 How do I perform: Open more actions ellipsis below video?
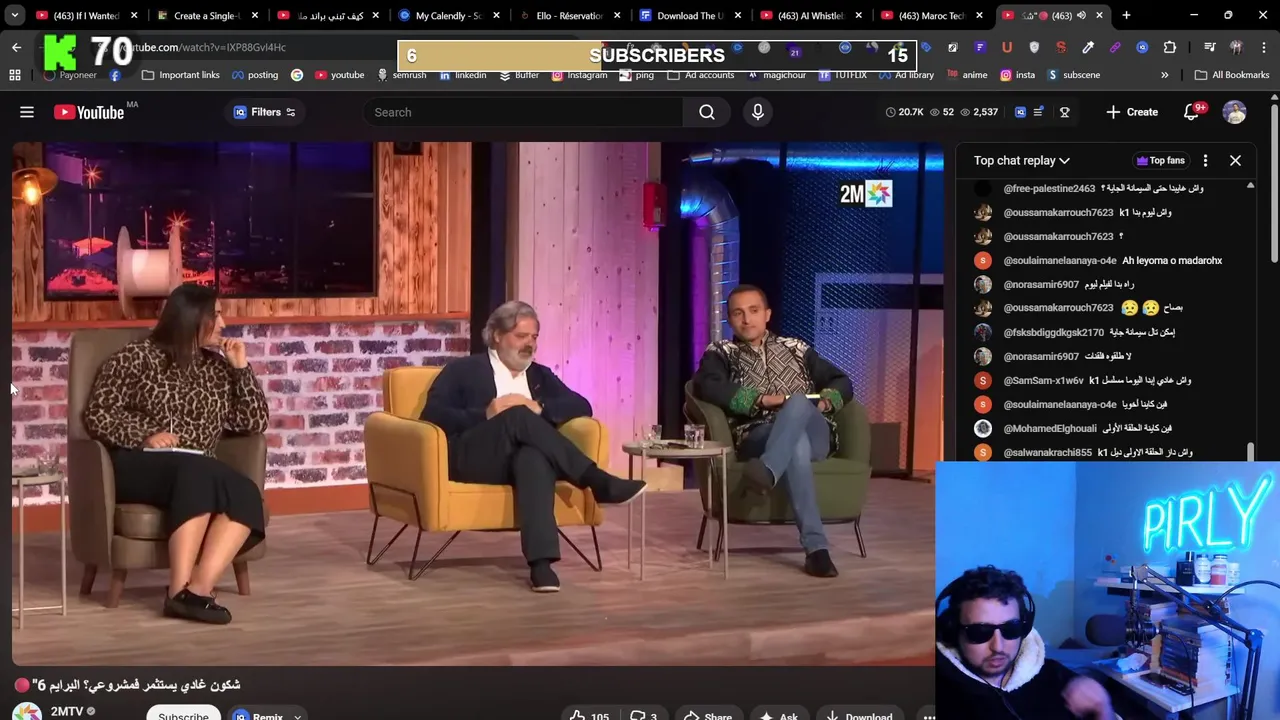tap(929, 716)
